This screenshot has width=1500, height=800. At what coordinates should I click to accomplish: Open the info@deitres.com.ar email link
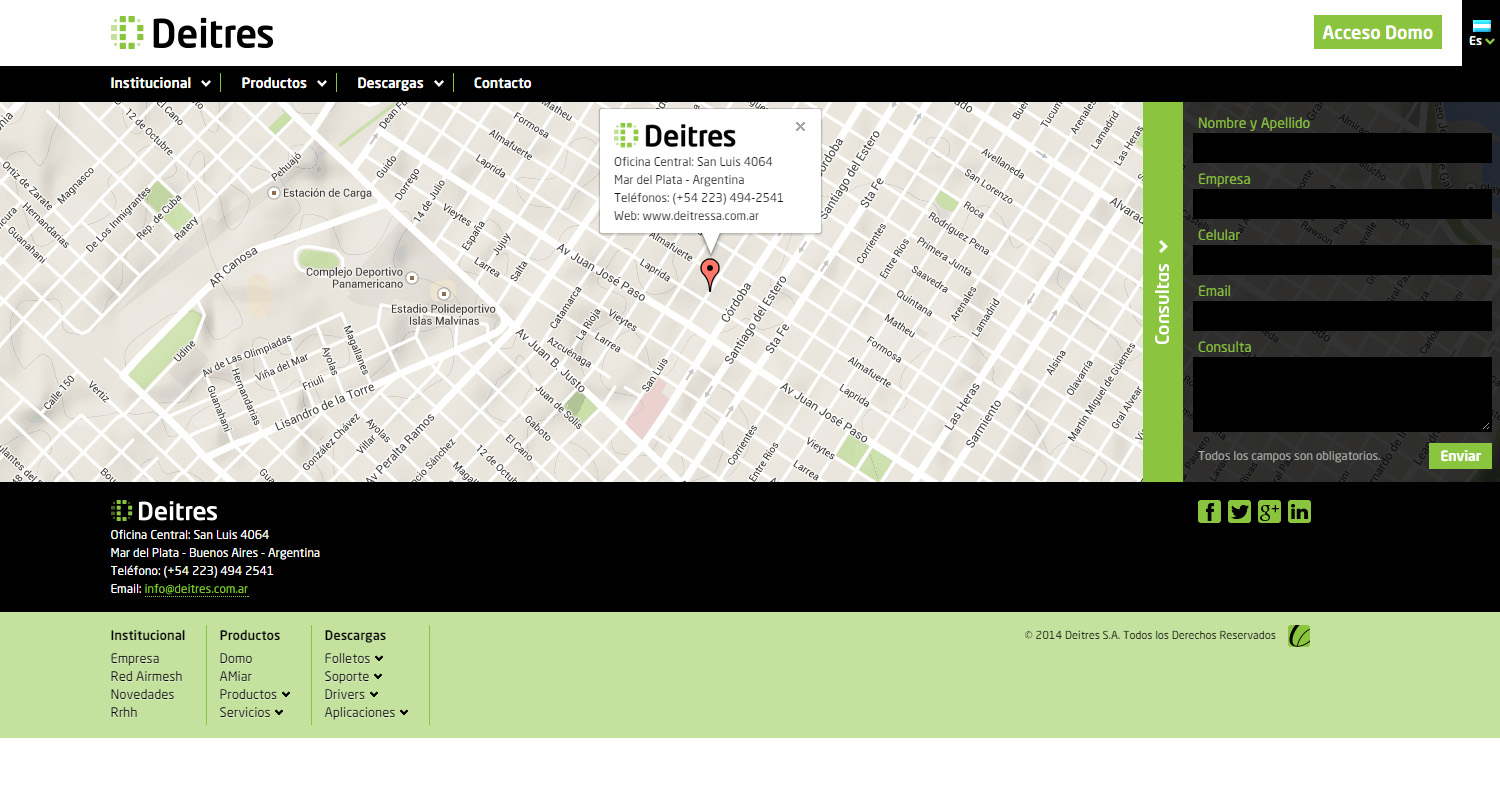point(196,589)
